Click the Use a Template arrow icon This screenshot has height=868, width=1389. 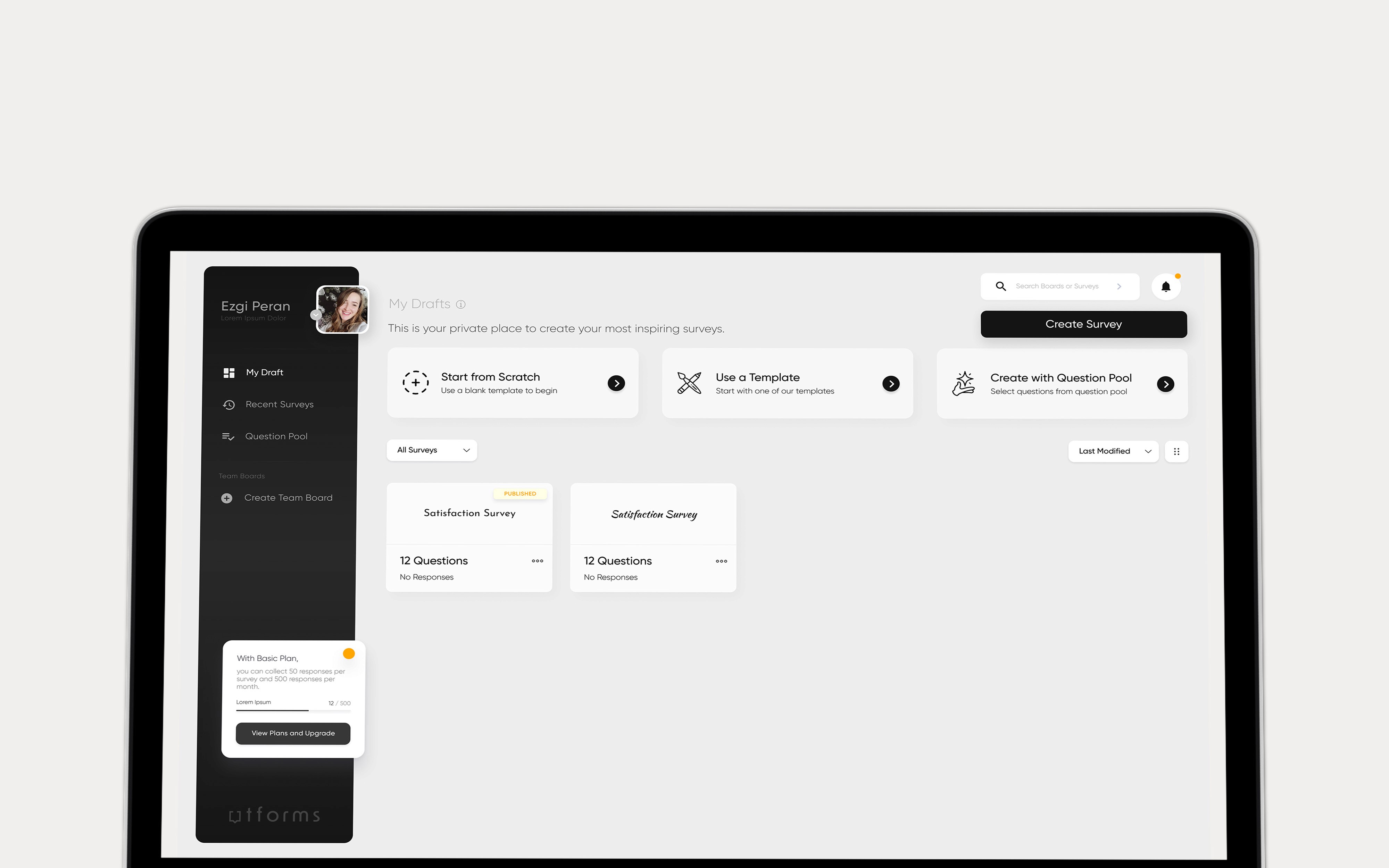tap(891, 383)
